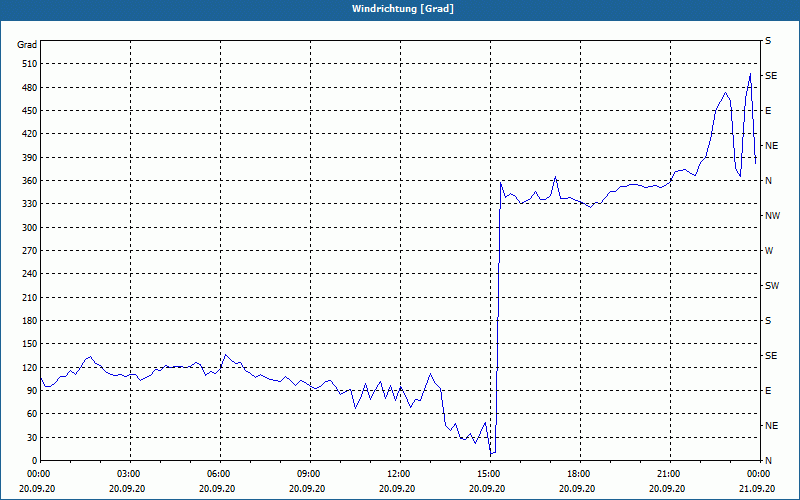
Task: Click the y-axis value 90
Action: 32,391
